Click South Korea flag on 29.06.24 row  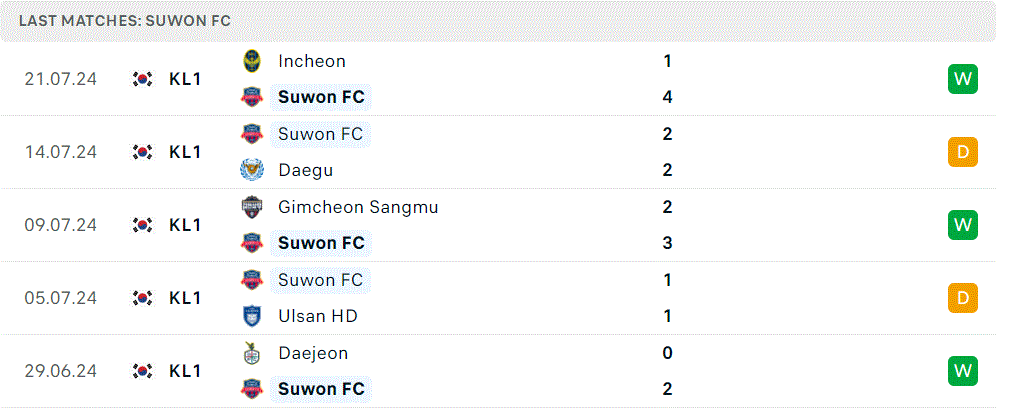[143, 371]
